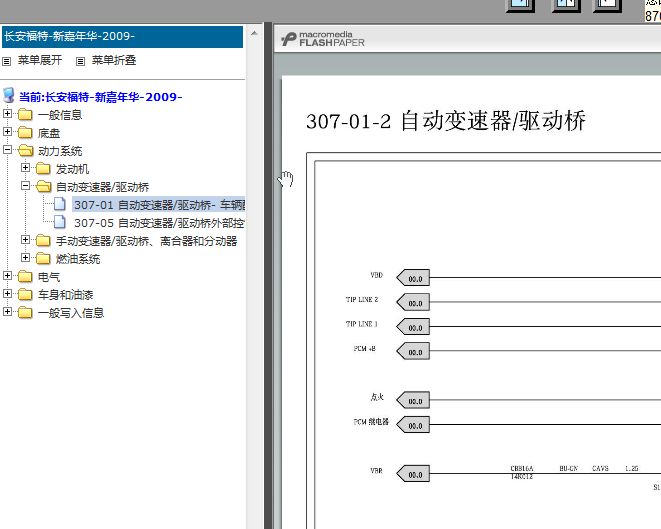This screenshot has height=529, width=661.
Task: Click the icon beside 菜单折叠
Action: [x=80, y=62]
